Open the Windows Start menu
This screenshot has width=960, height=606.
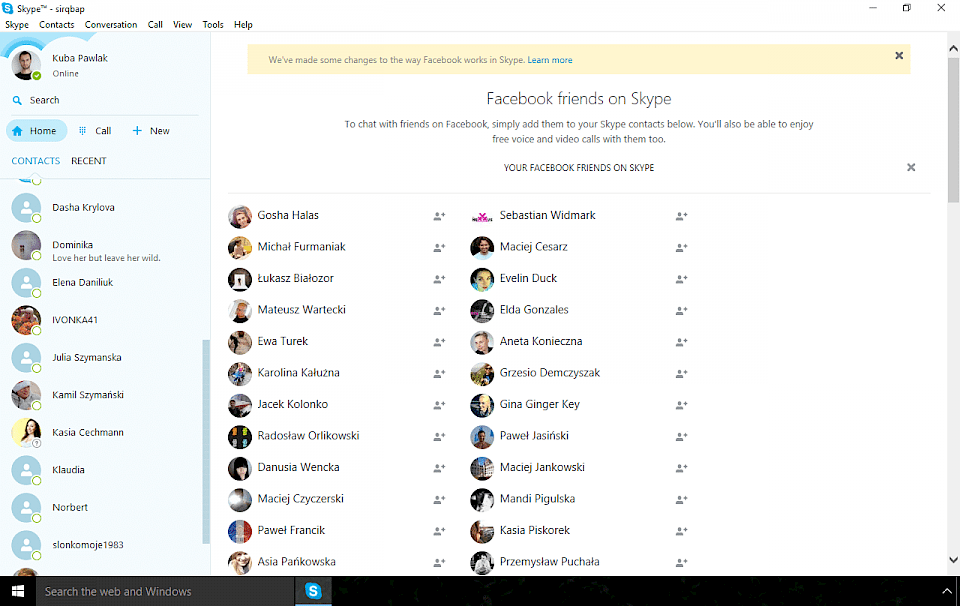click(x=18, y=591)
